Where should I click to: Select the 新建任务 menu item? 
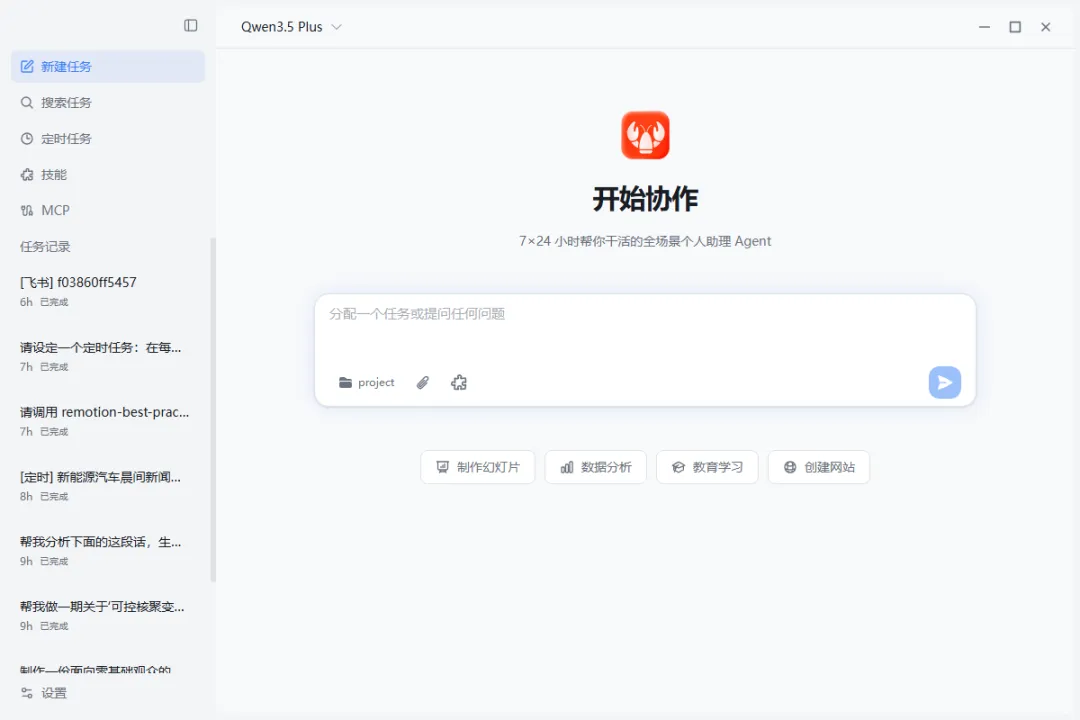pos(108,67)
